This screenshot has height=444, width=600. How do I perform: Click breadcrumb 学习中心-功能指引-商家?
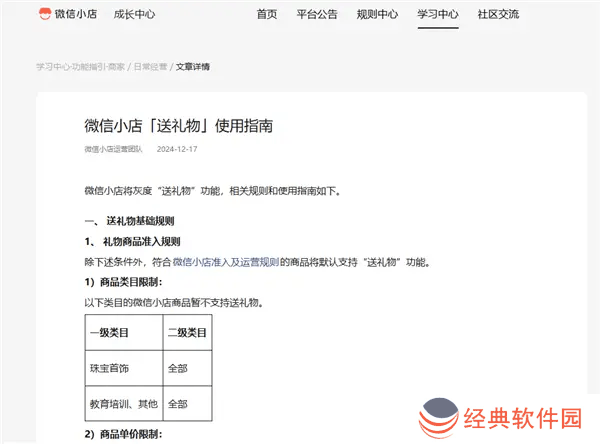click(80, 67)
